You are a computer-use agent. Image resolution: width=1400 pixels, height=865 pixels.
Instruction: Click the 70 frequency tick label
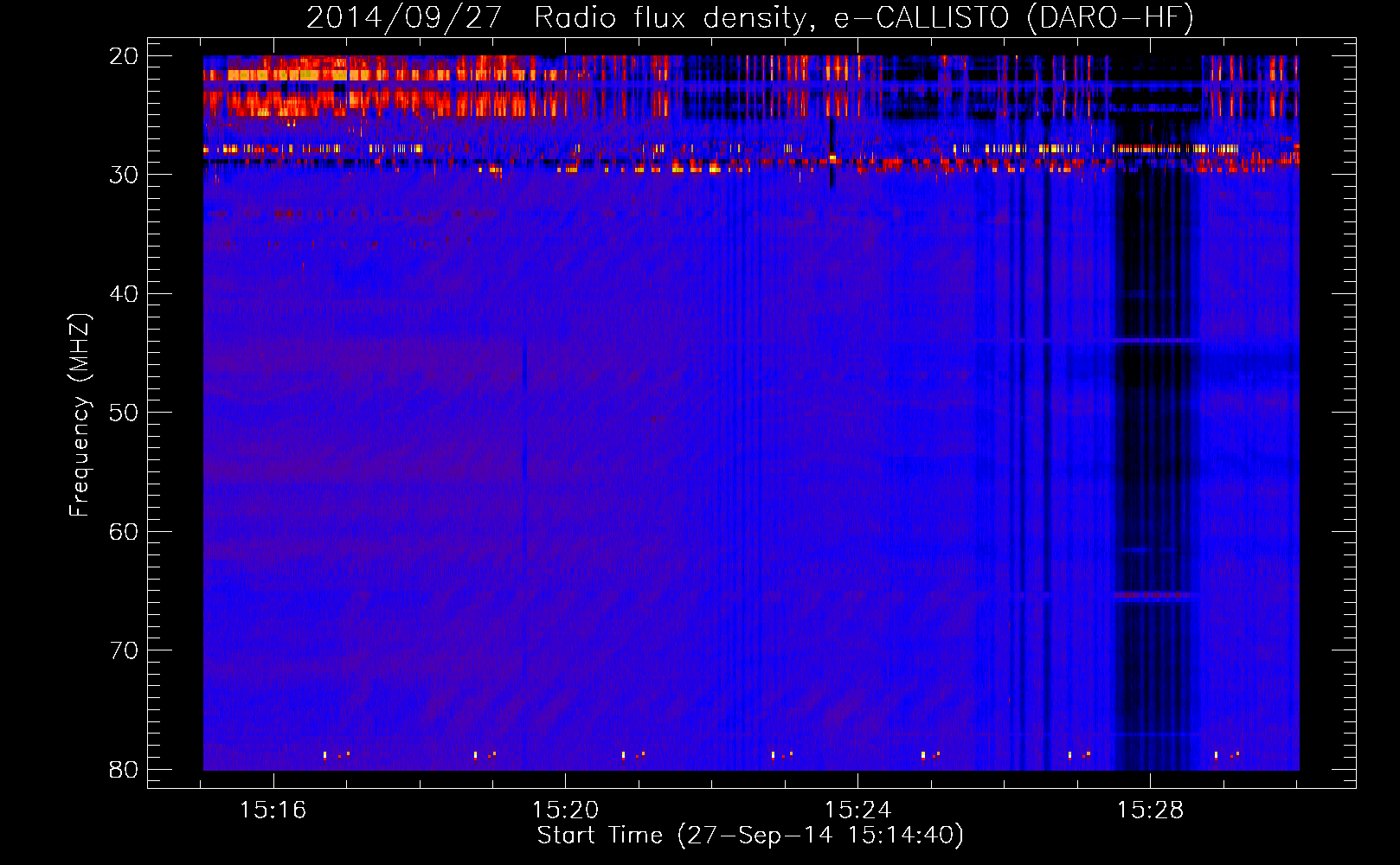tap(124, 650)
